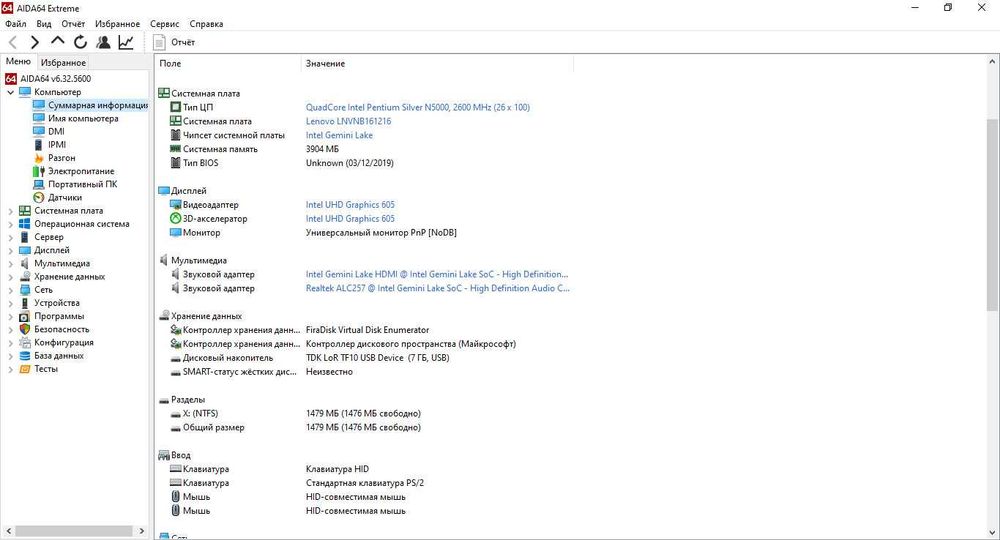Click Операционная система Windows icon

(25, 224)
